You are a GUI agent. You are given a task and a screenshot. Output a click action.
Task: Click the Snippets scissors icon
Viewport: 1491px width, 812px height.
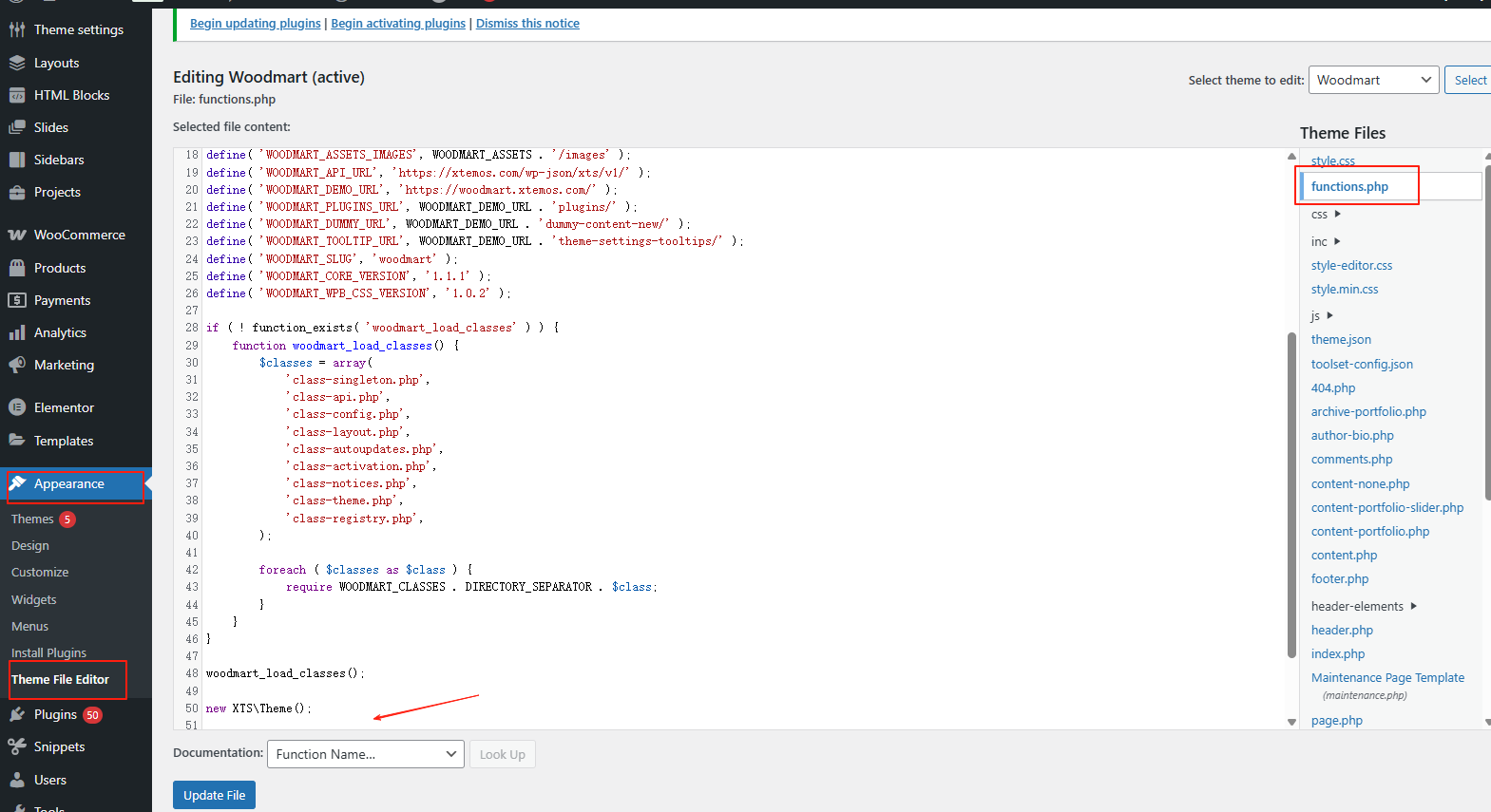(17, 746)
